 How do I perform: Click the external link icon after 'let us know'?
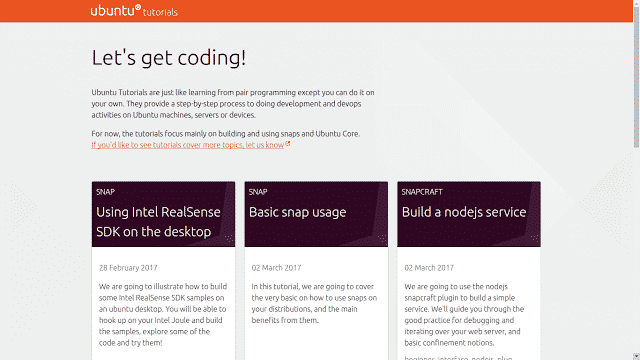288,144
